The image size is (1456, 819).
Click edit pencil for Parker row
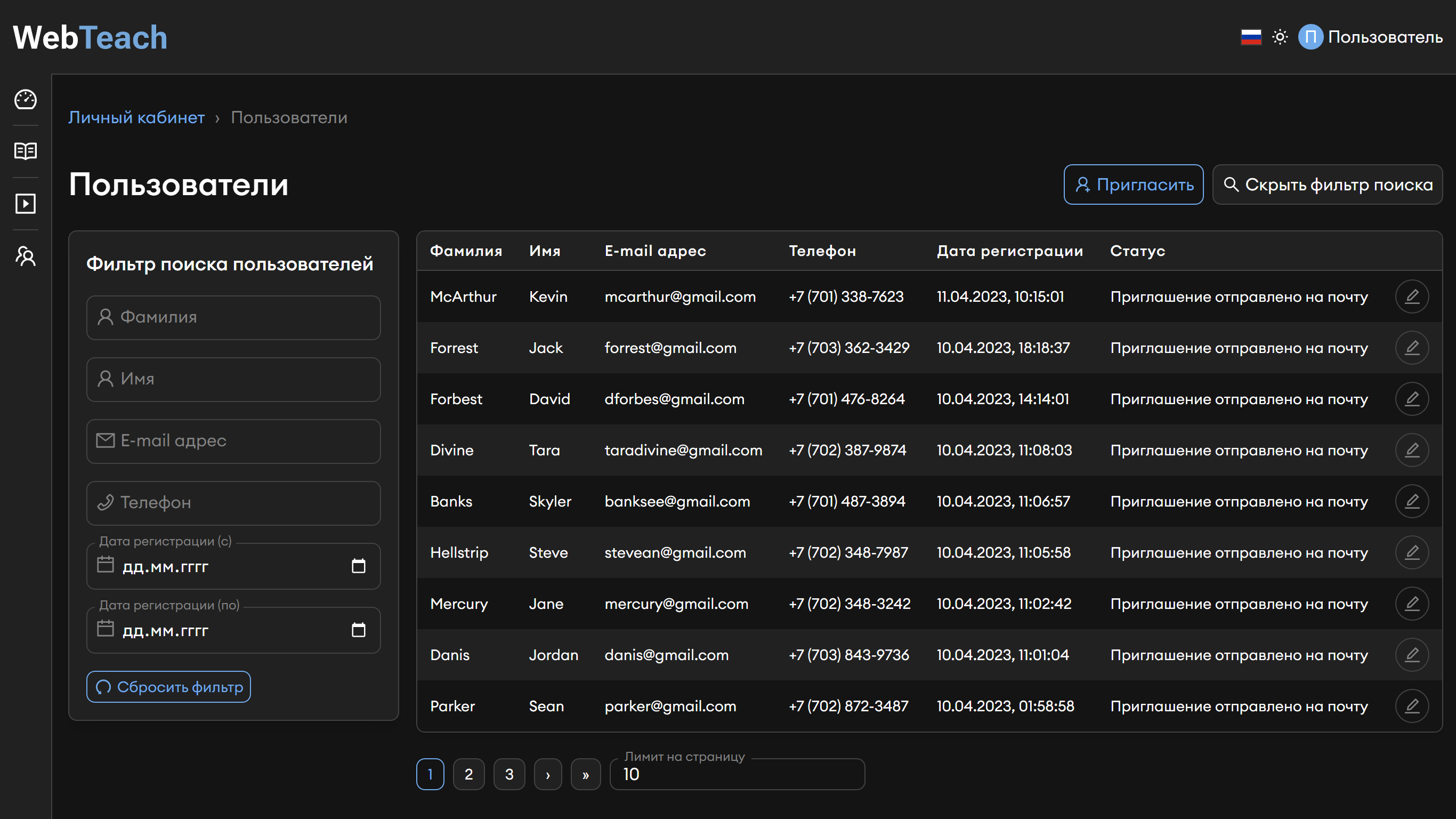pos(1411,706)
